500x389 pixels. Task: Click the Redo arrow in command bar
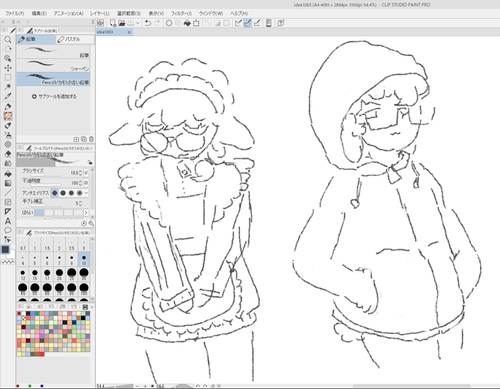tap(157, 23)
